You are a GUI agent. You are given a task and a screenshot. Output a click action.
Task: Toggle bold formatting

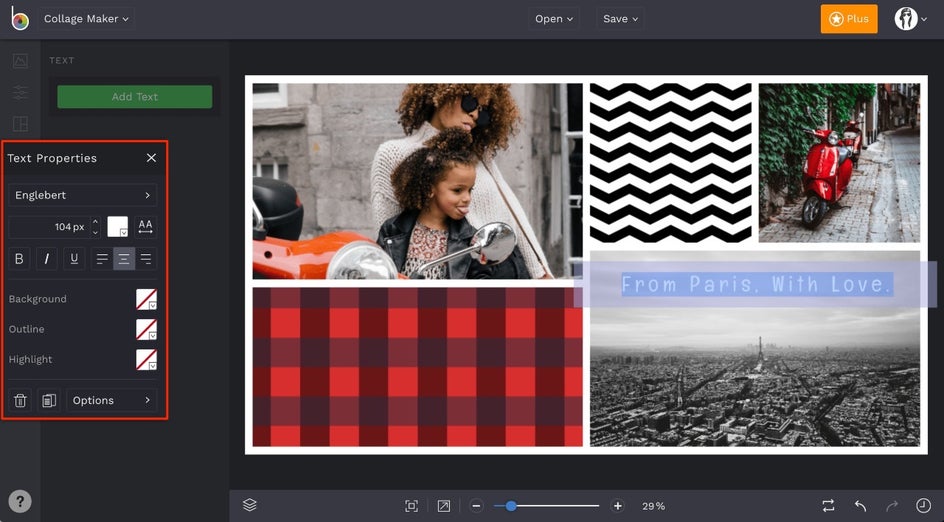pyautogui.click(x=19, y=259)
